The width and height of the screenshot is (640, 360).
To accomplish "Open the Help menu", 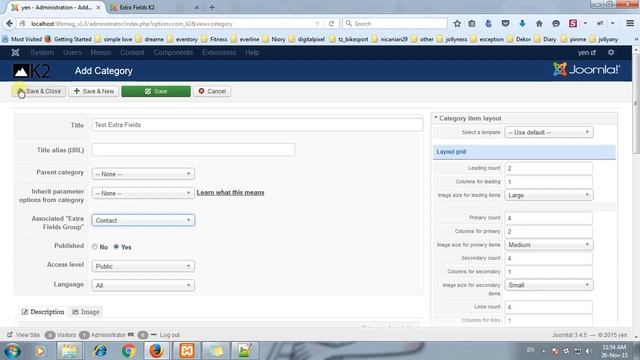I will (252, 52).
